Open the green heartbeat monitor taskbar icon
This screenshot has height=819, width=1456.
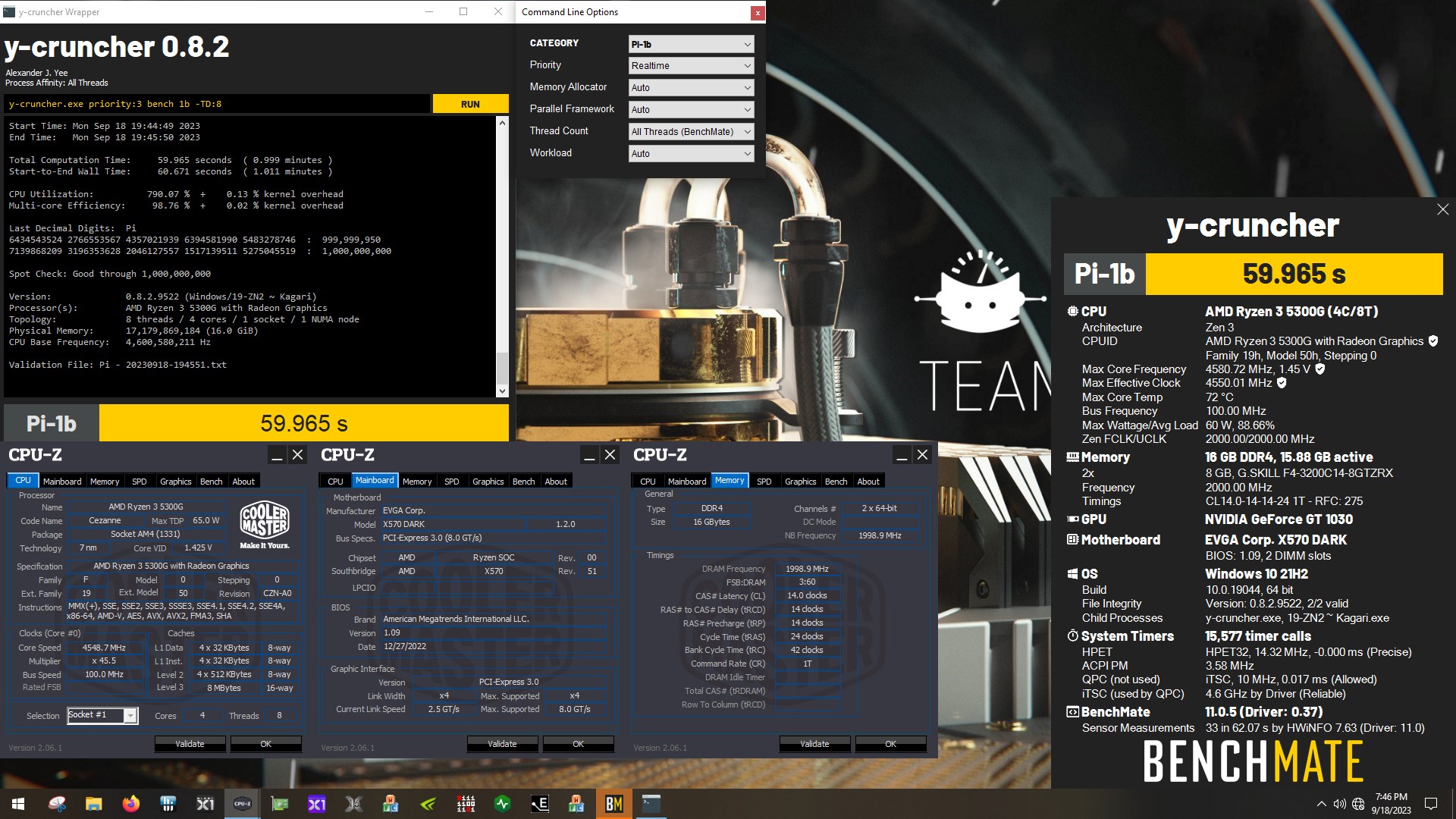(x=502, y=804)
